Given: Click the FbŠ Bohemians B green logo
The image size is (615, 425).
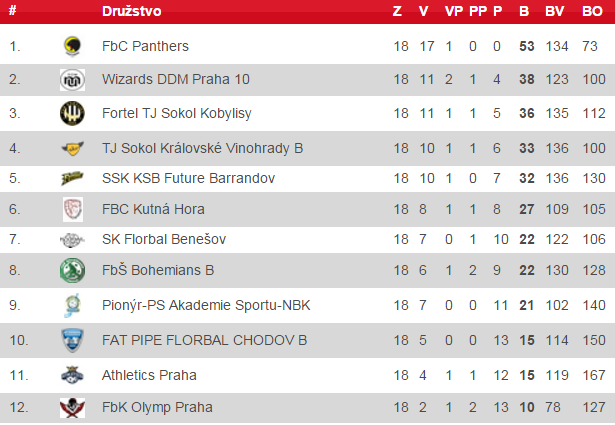Looking at the screenshot, I should tap(72, 270).
